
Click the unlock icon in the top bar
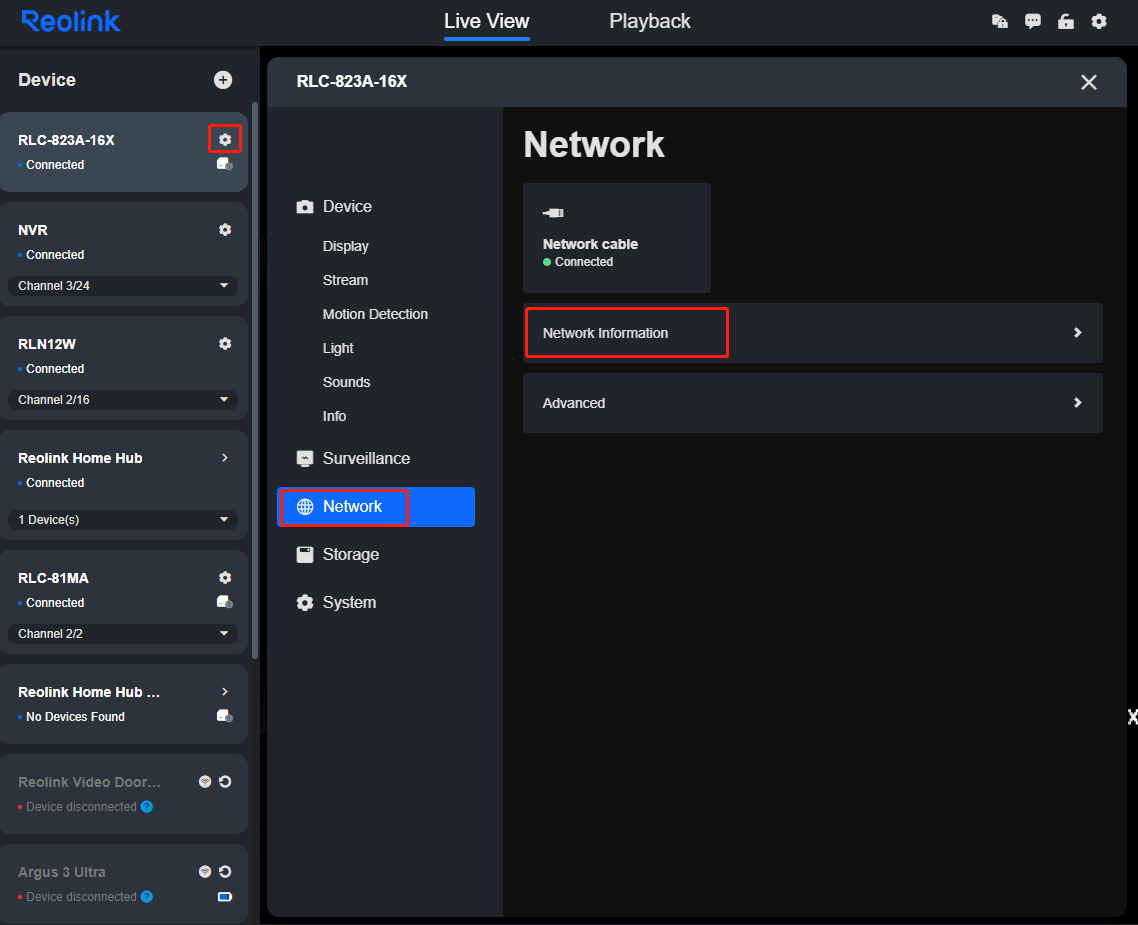(1065, 21)
